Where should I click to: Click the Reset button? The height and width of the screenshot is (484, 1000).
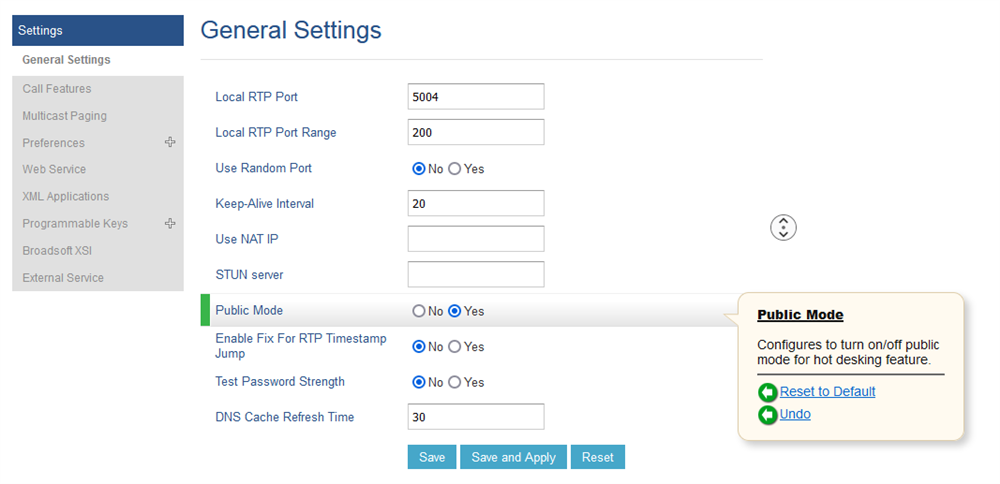598,457
